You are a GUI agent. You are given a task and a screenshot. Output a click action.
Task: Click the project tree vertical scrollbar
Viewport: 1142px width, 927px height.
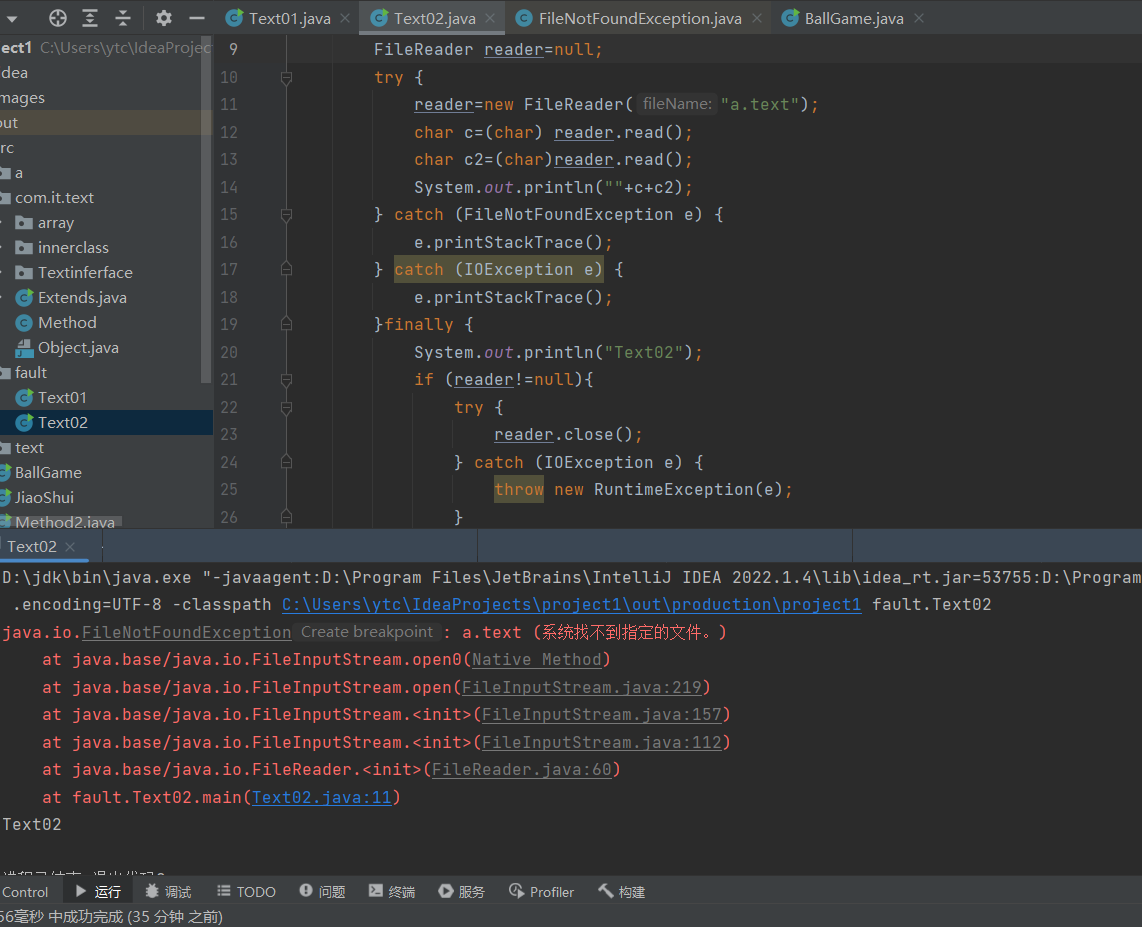tap(206, 210)
